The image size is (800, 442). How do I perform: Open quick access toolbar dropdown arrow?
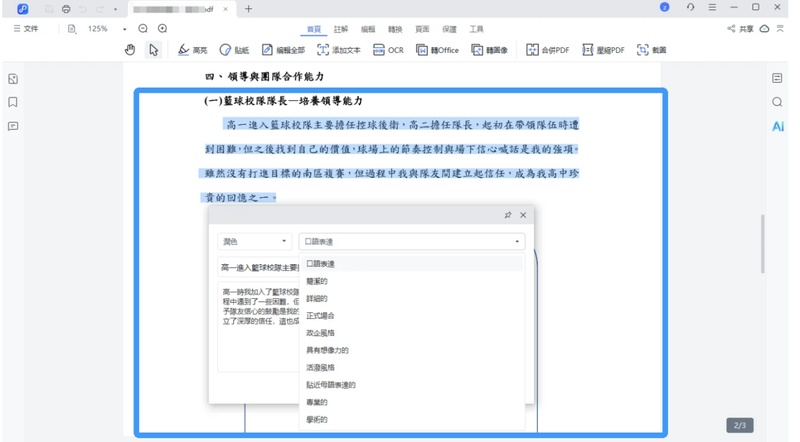point(115,9)
